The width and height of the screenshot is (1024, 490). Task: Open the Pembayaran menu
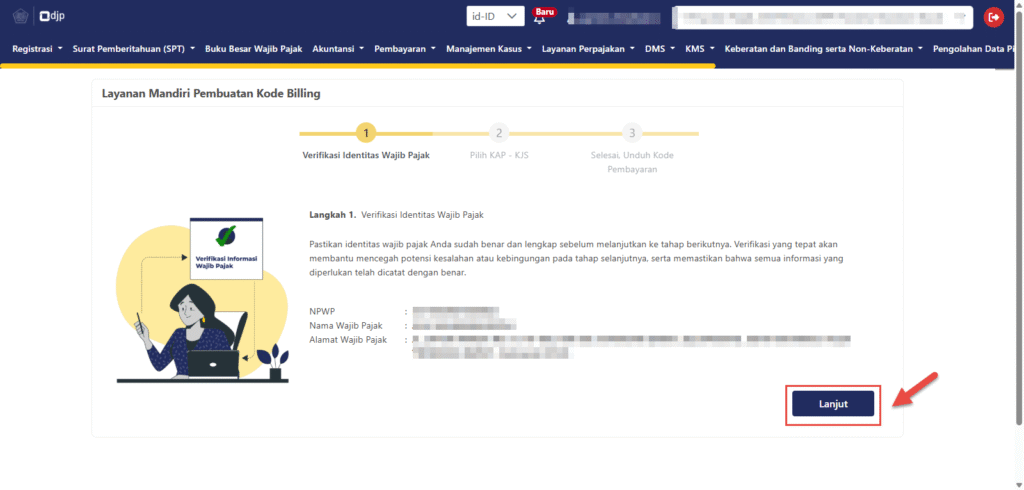[405, 48]
